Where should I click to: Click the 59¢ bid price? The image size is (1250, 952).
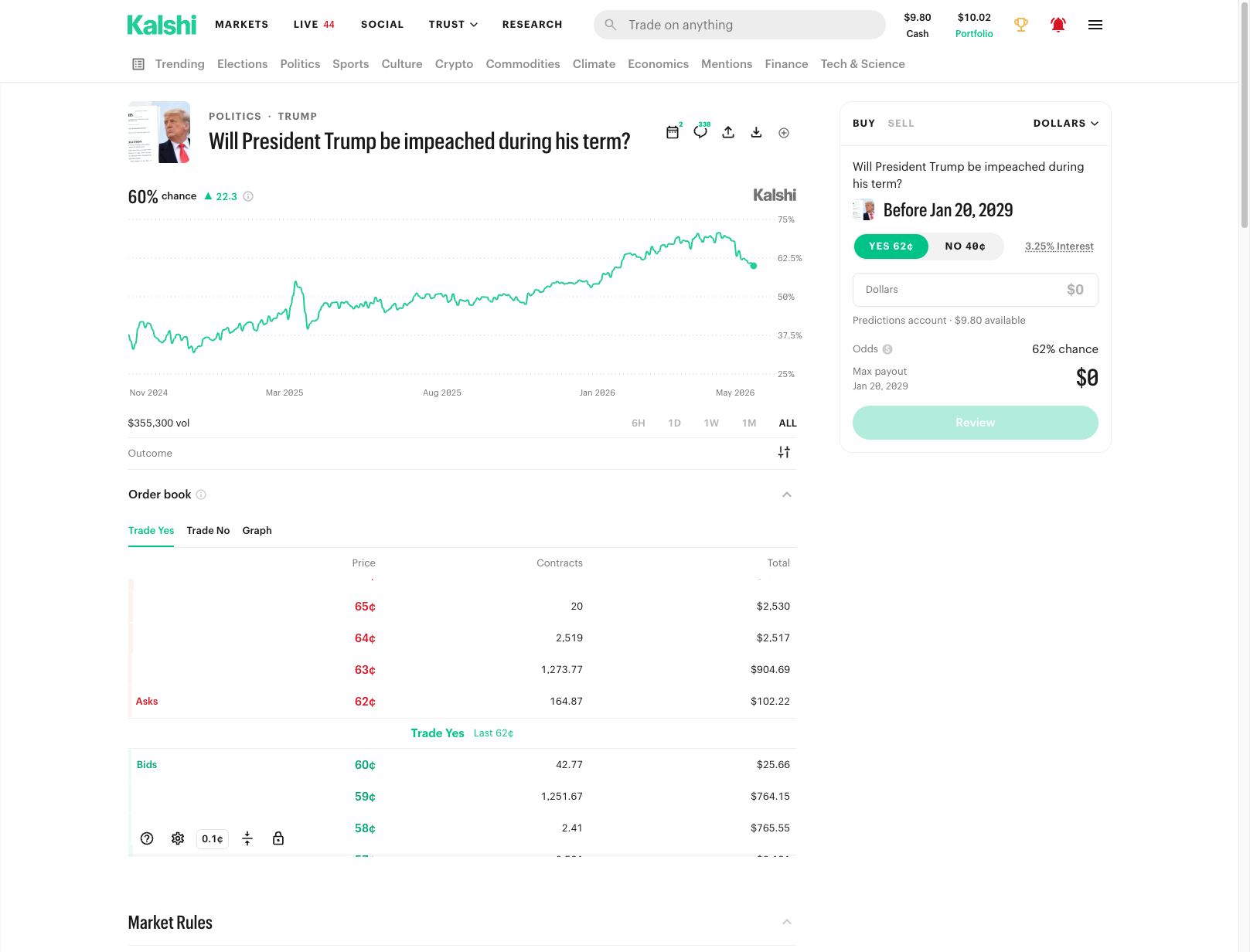(x=365, y=797)
